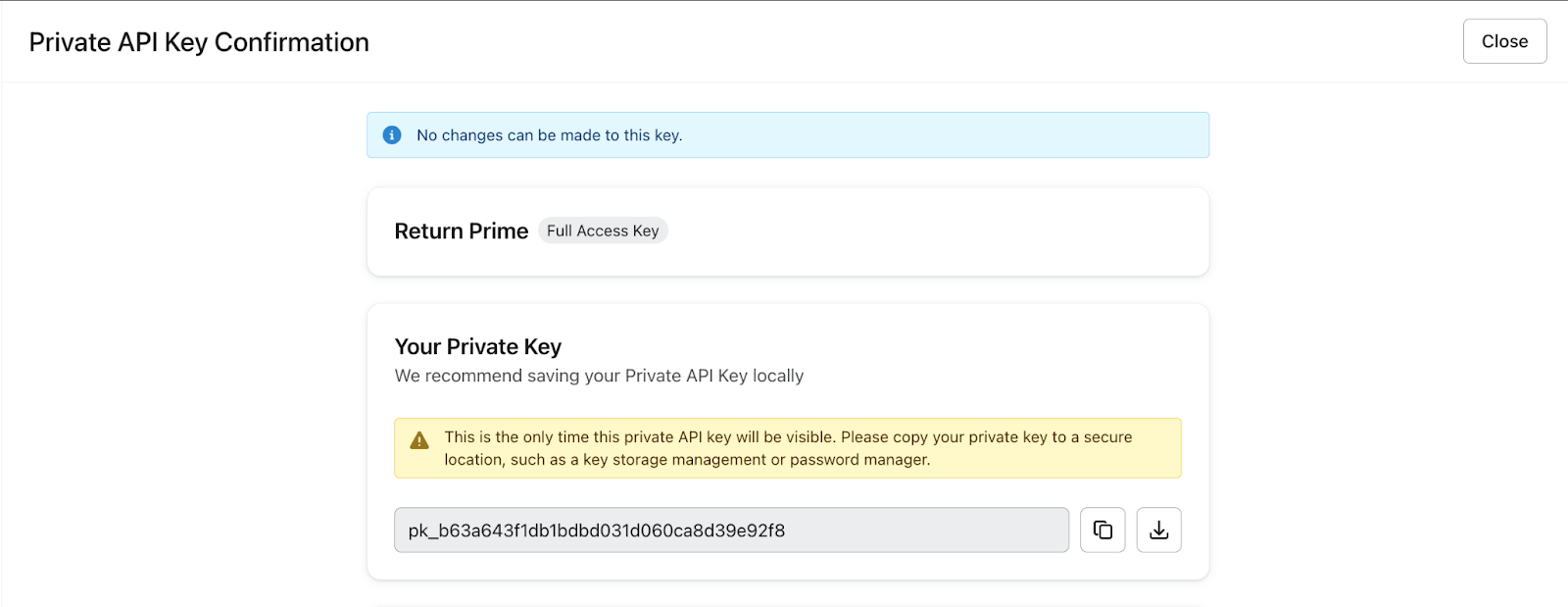Click the Private API Key Confirmation title
Viewport: 1568px width, 607px height.
pos(199,42)
